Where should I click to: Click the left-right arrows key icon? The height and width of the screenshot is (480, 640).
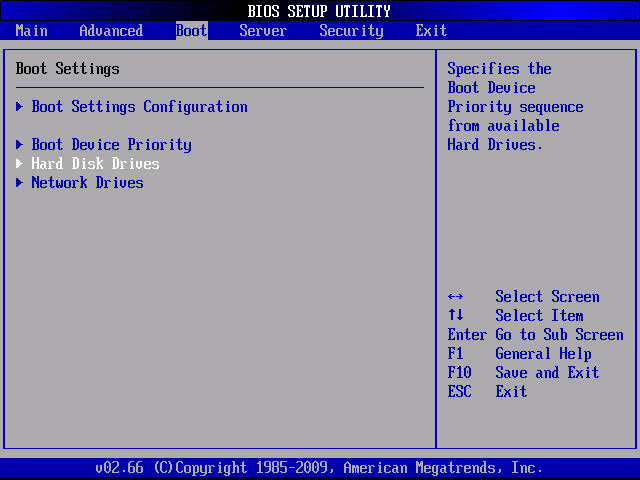tap(456, 297)
